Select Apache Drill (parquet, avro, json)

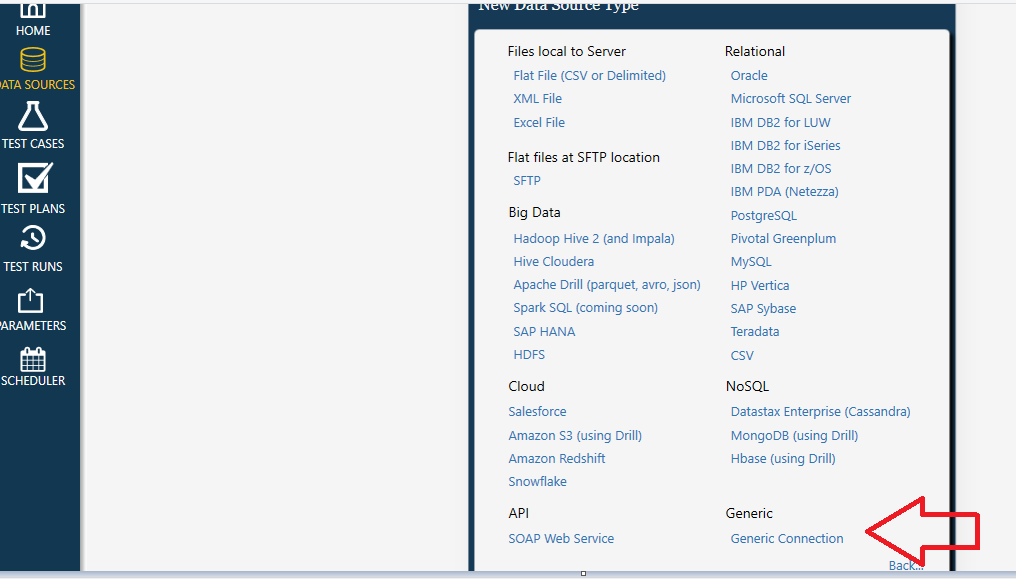(607, 285)
